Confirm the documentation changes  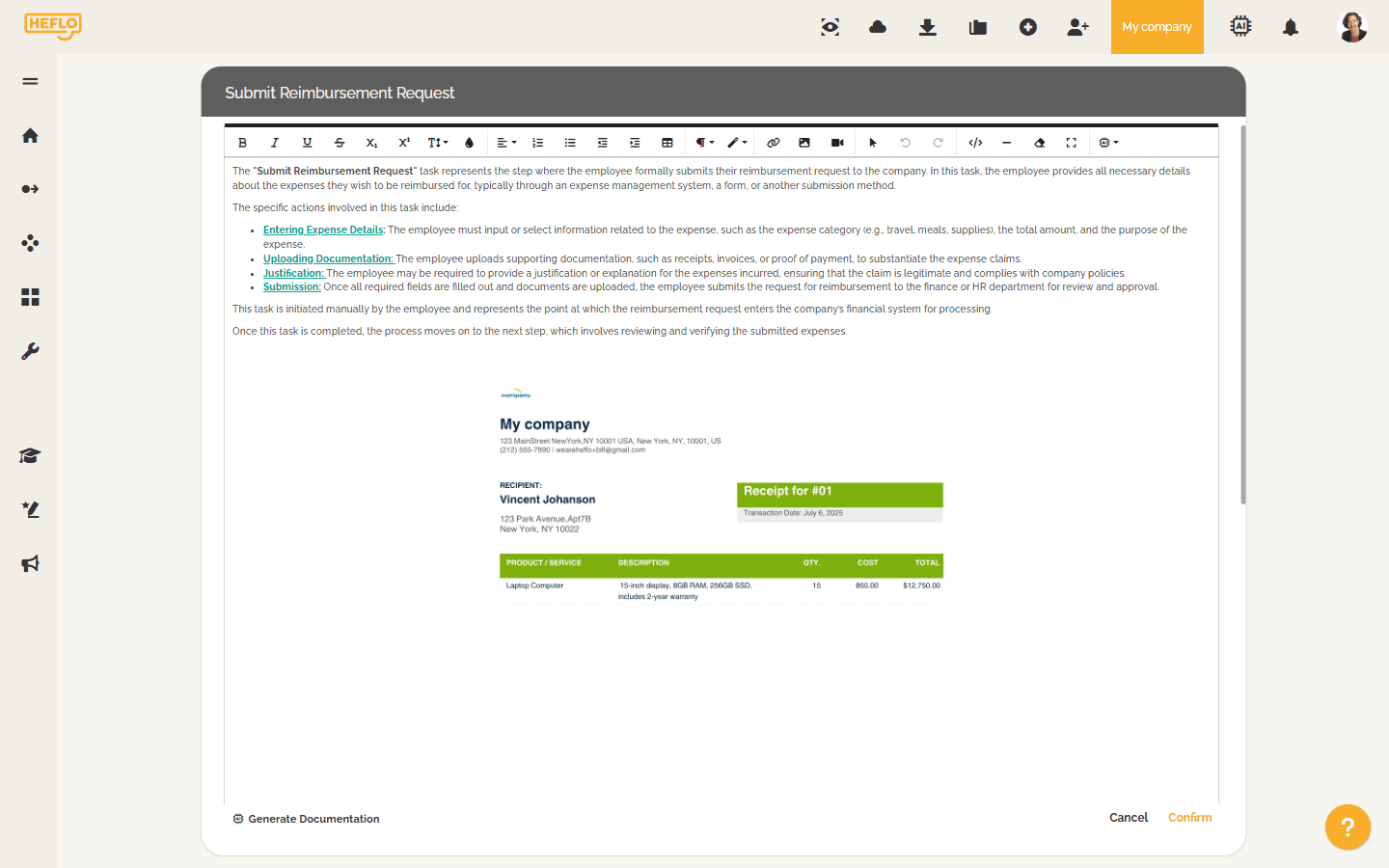1189,817
